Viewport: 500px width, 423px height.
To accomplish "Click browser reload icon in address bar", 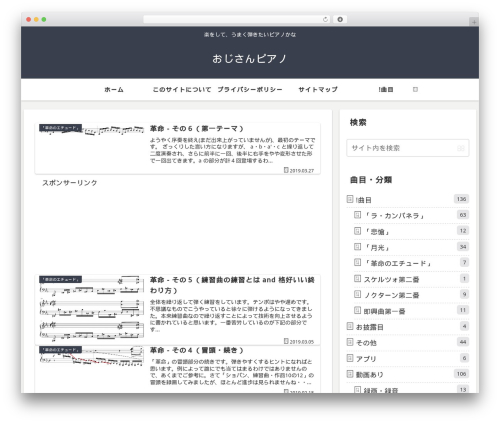I will coord(325,19).
